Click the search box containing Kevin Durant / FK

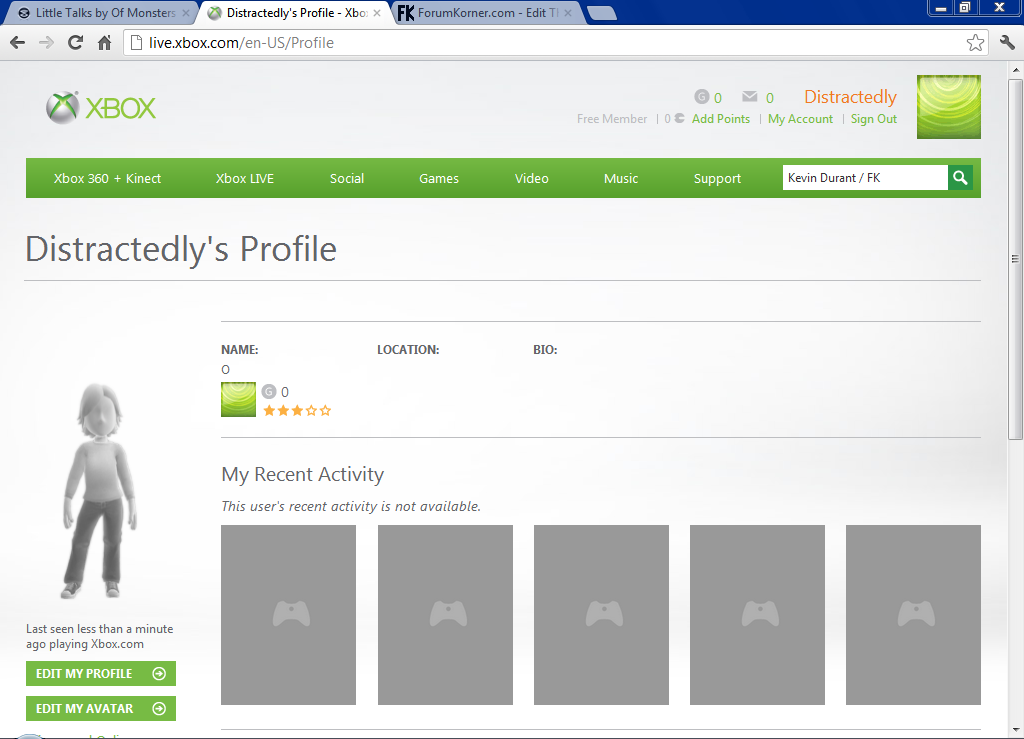[x=865, y=178]
